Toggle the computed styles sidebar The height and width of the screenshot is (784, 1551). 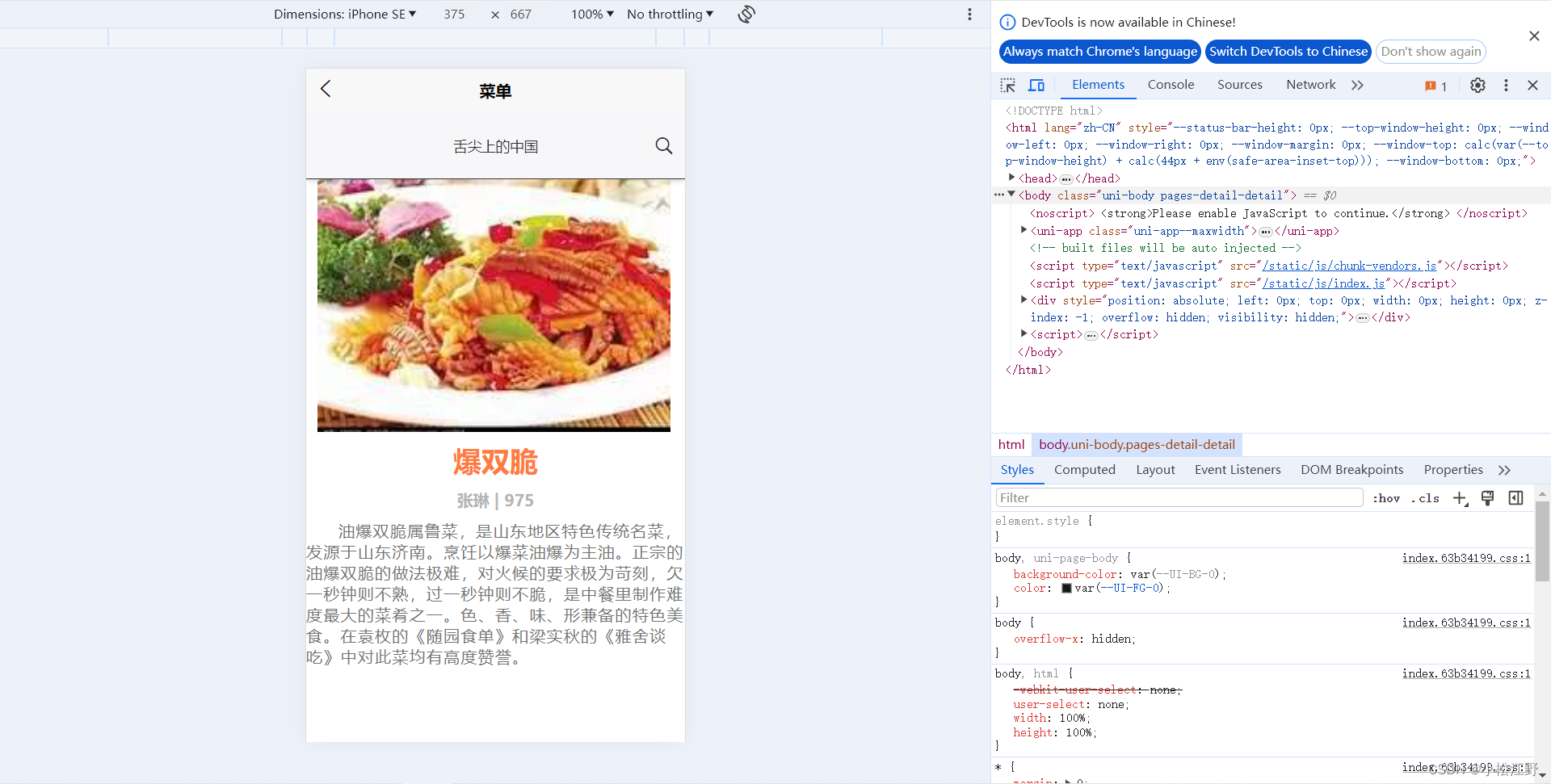pyautogui.click(x=1515, y=498)
